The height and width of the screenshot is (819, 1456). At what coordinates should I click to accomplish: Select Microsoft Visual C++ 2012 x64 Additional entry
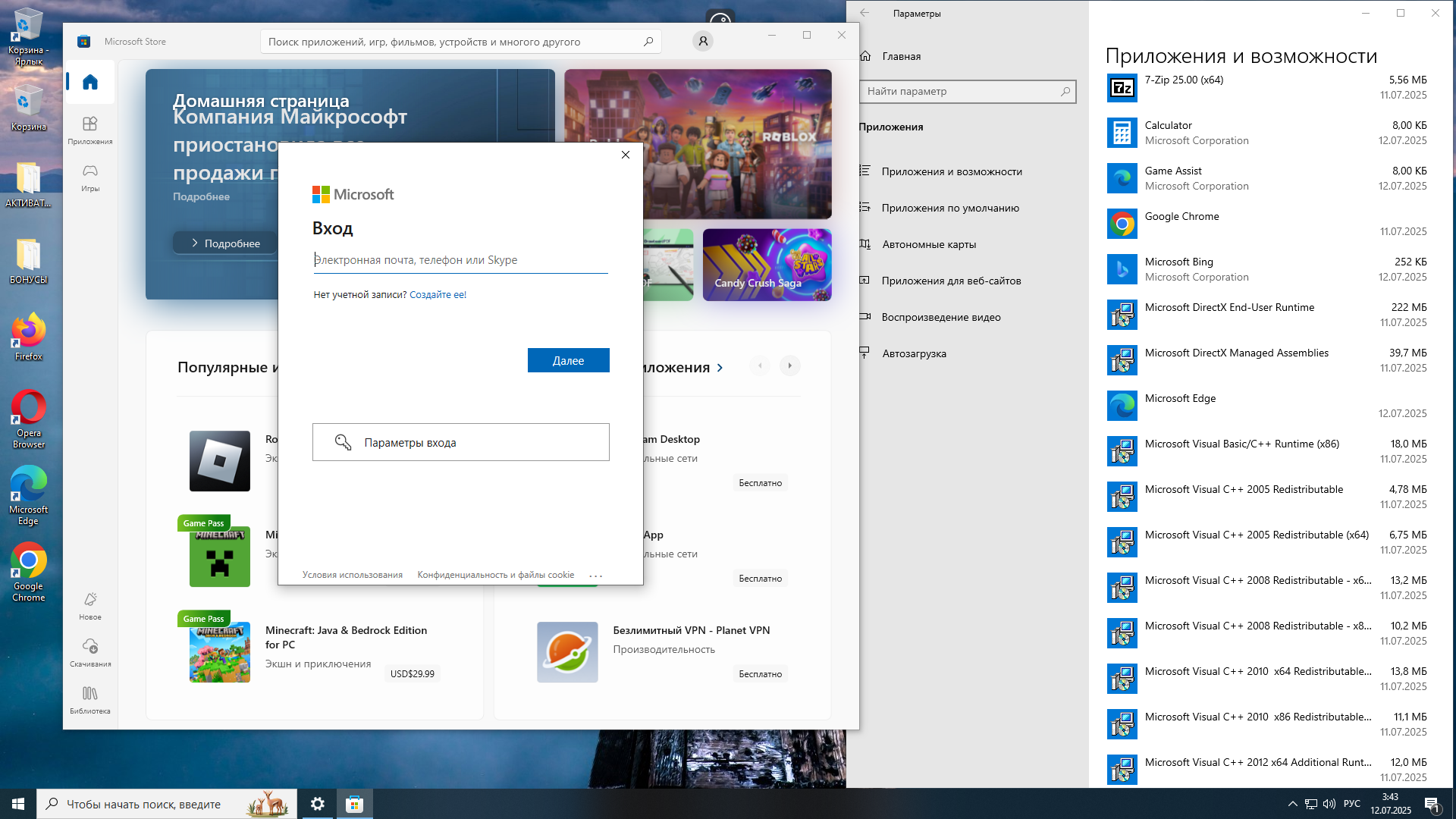click(x=1266, y=770)
